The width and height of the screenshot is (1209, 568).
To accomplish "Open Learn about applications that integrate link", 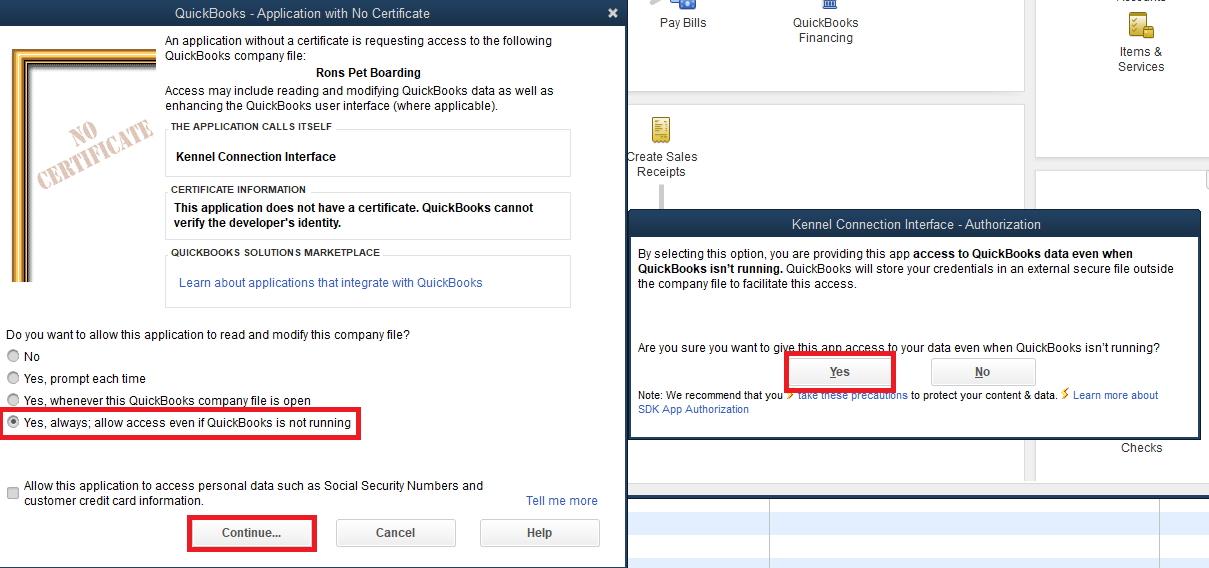I will tap(330, 283).
